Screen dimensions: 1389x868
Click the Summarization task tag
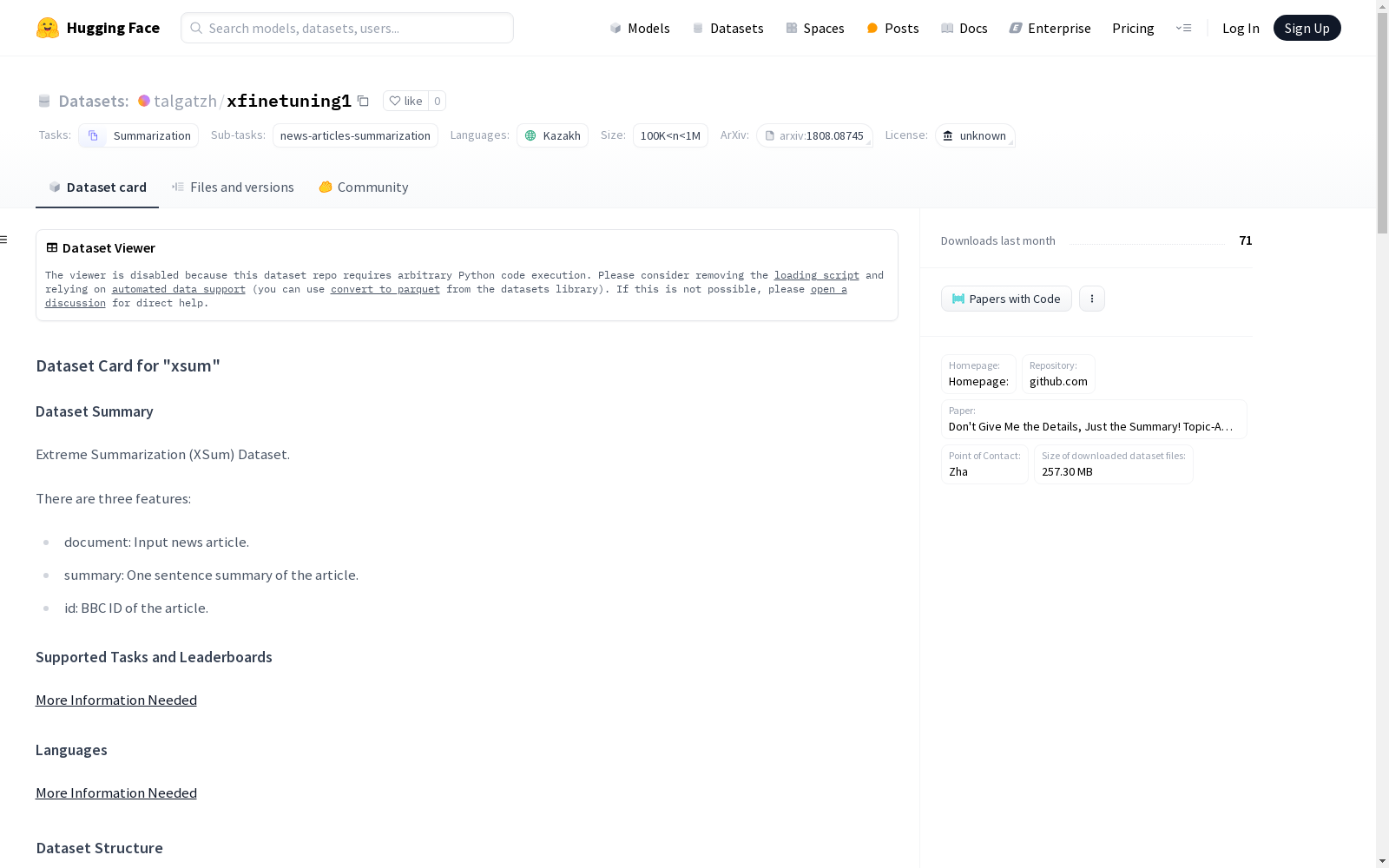pyautogui.click(x=139, y=135)
